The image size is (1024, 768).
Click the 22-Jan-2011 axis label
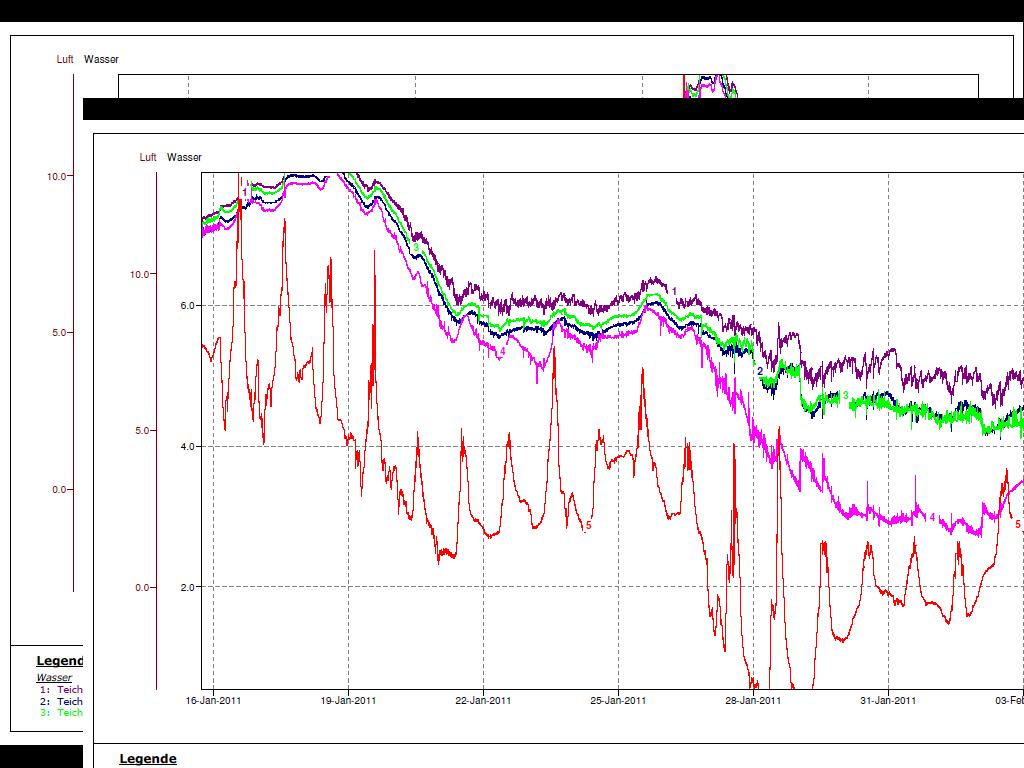[483, 701]
